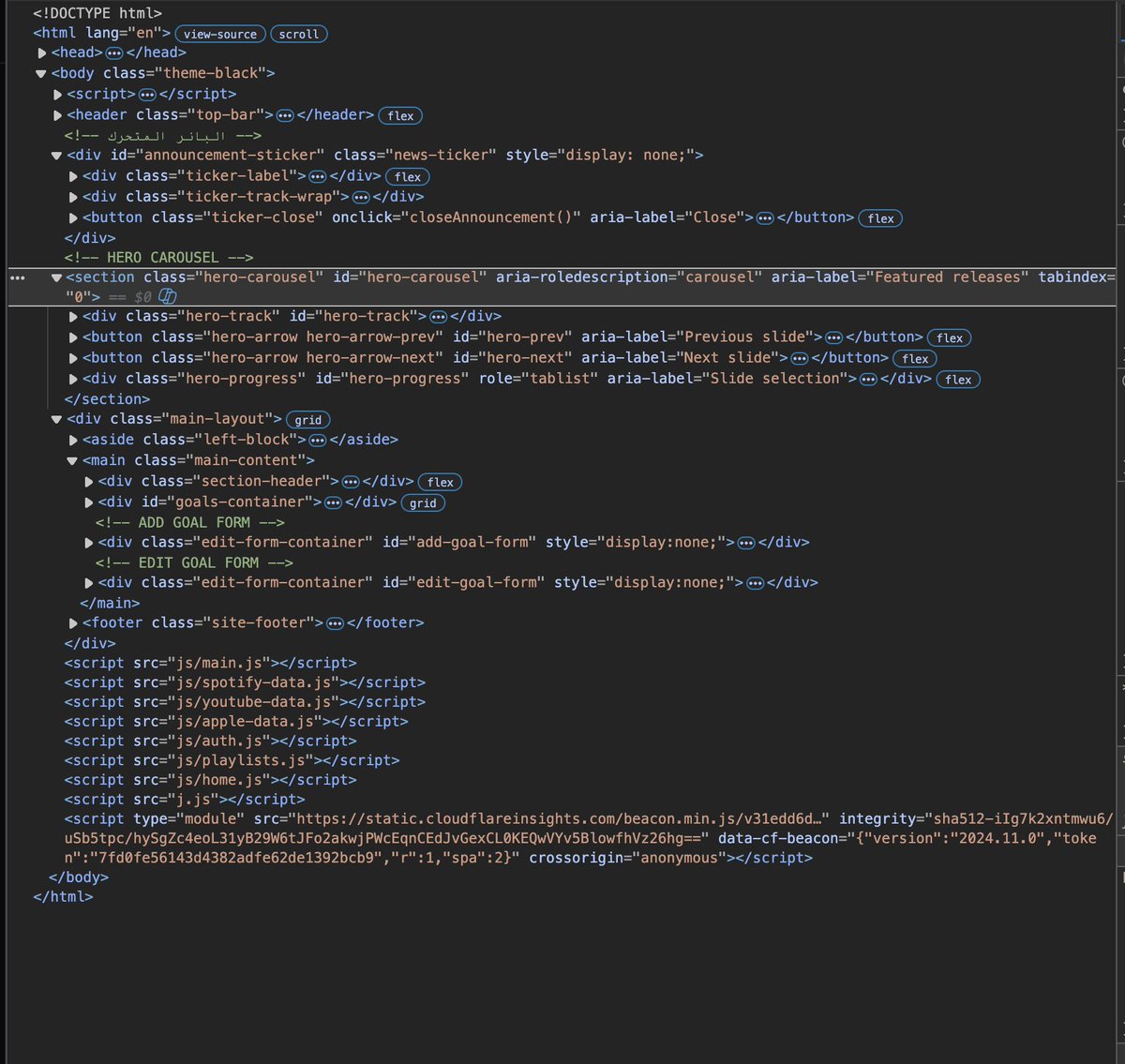Screen dimensions: 1125x1064
Task: Select the ADD GOAL FORM comment
Action: (x=190, y=523)
